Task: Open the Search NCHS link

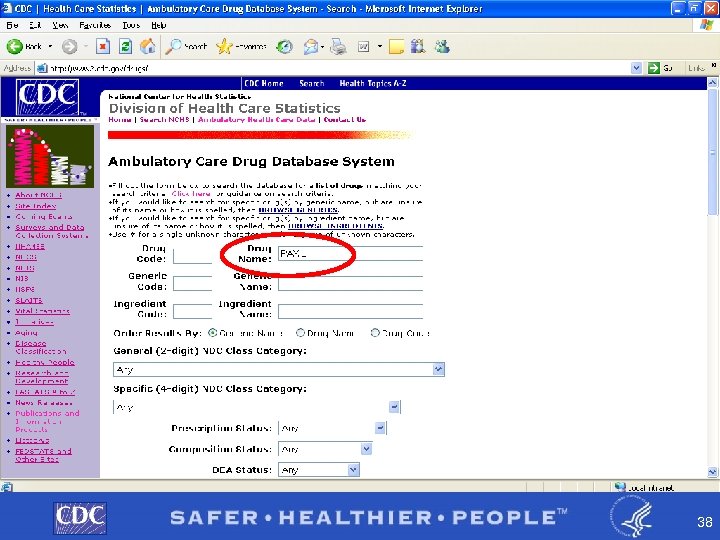Action: (x=164, y=119)
